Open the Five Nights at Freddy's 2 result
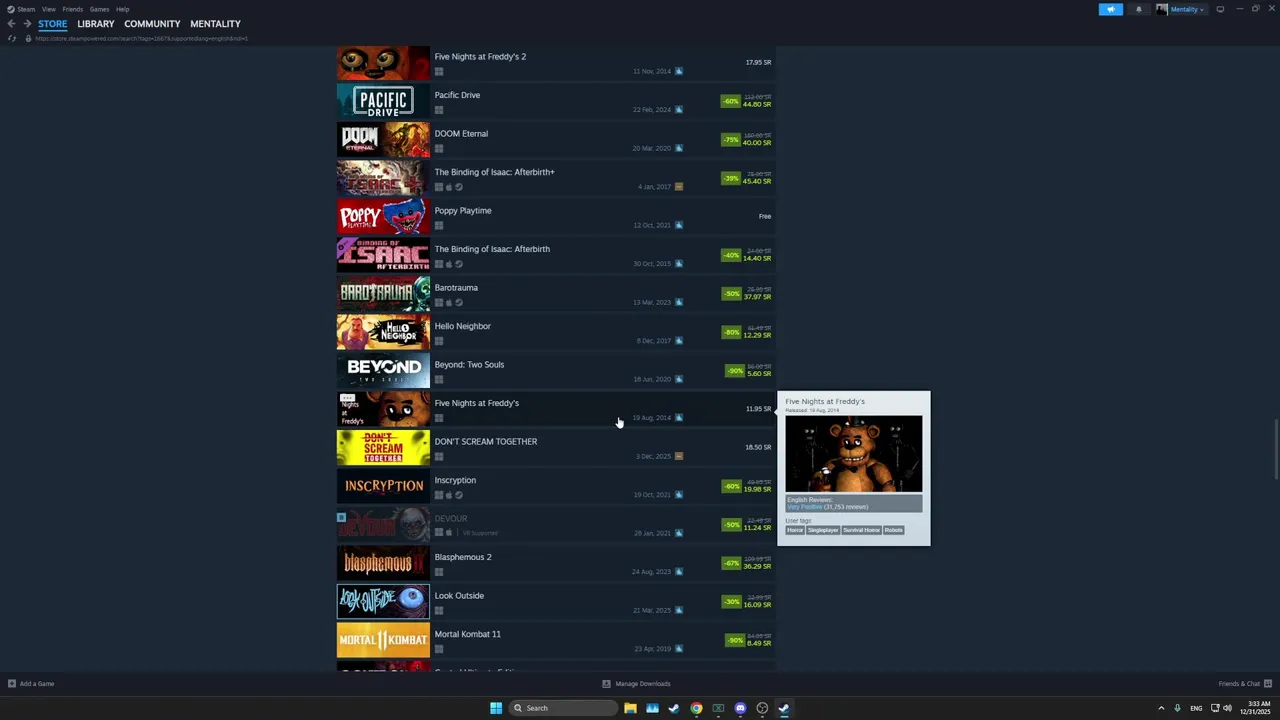Image resolution: width=1280 pixels, height=720 pixels. pos(556,63)
